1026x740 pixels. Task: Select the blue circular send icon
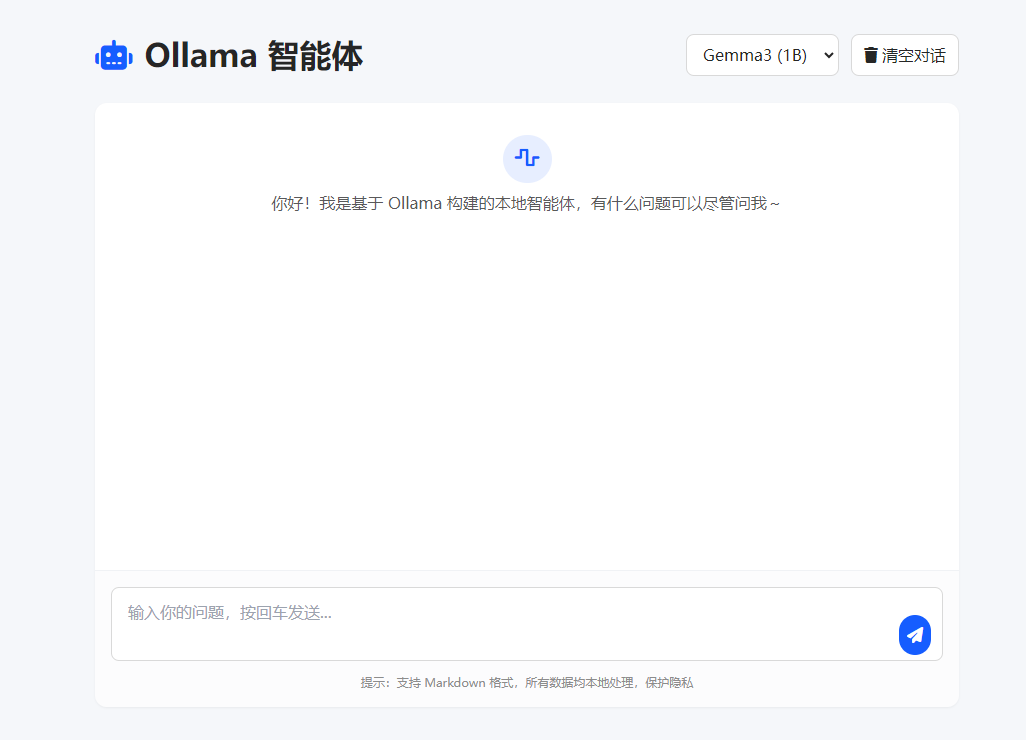tap(914, 634)
